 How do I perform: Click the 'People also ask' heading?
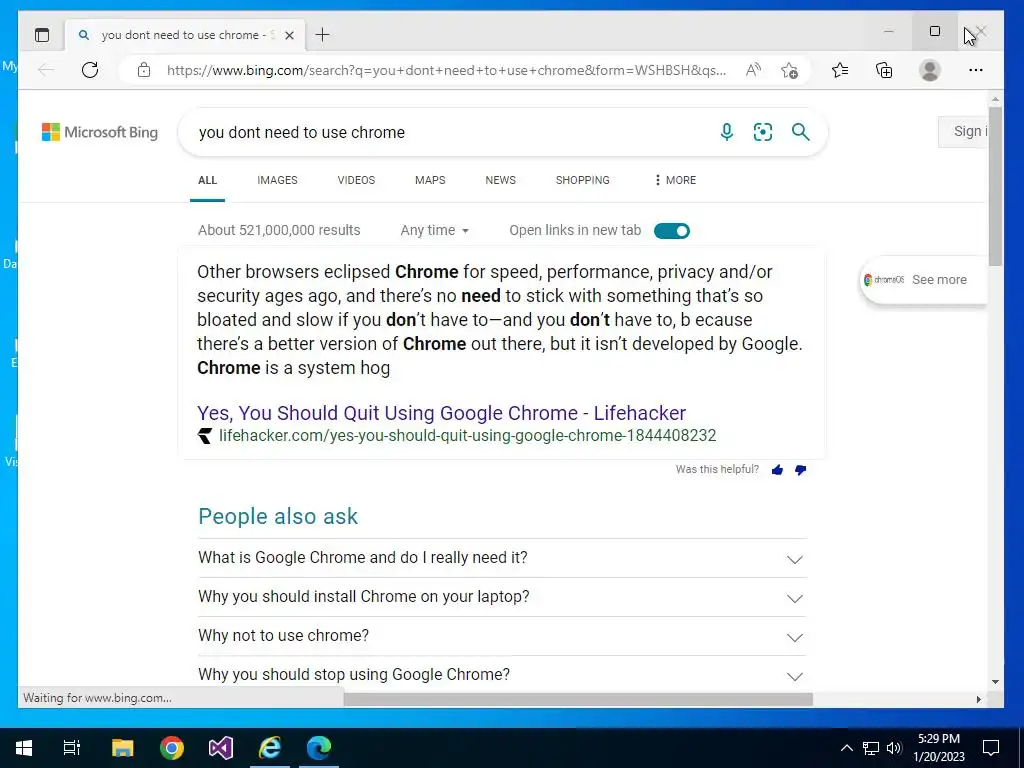(278, 517)
